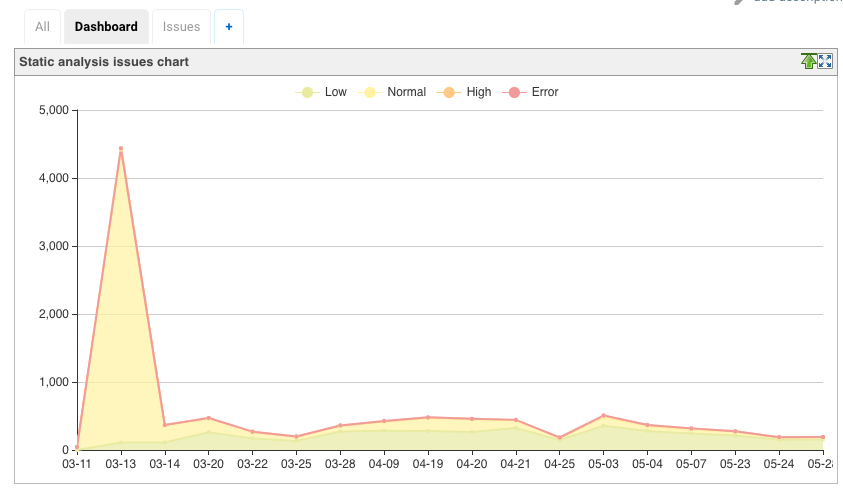Select the Dashboard tab

[x=106, y=27]
